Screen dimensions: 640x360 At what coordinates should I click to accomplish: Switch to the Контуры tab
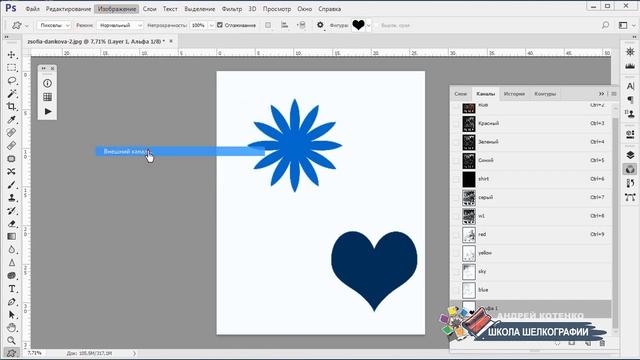click(545, 94)
